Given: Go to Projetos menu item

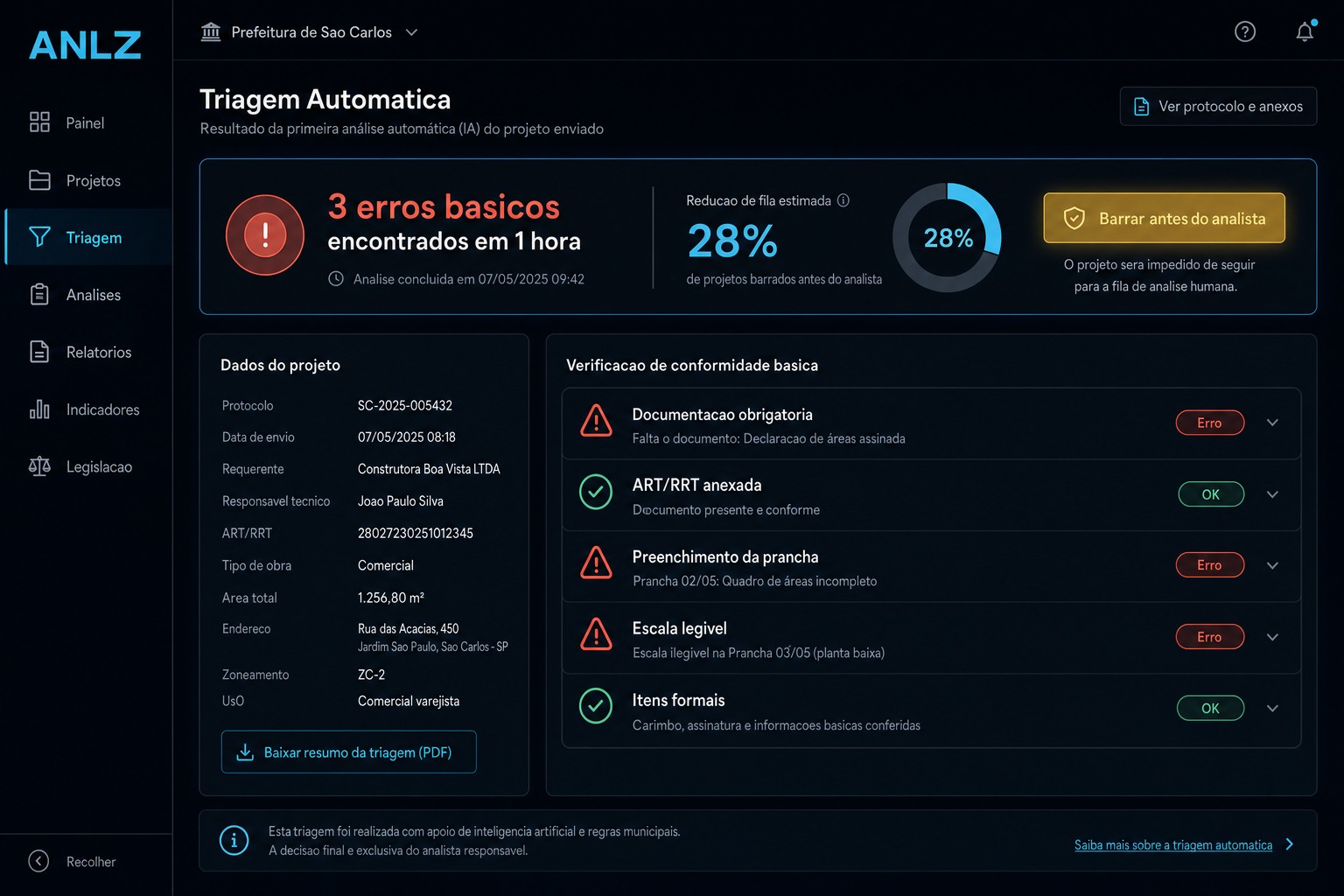Looking at the screenshot, I should coord(86,180).
